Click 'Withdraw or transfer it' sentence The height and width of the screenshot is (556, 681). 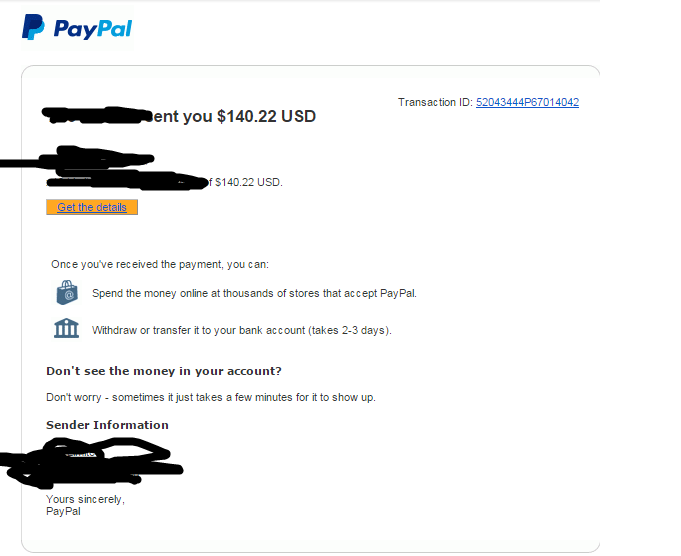click(241, 330)
